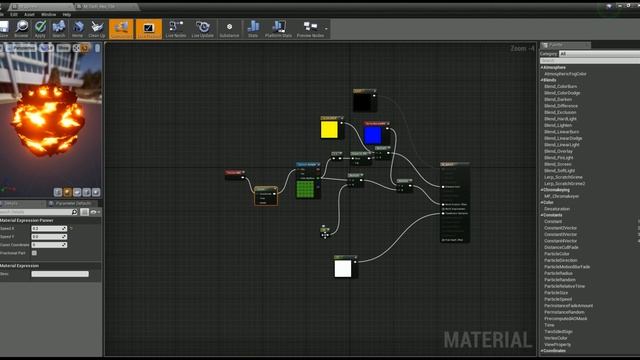Image resolution: width=640 pixels, height=360 pixels.
Task: Select the white constant node swatch
Action: click(x=343, y=269)
